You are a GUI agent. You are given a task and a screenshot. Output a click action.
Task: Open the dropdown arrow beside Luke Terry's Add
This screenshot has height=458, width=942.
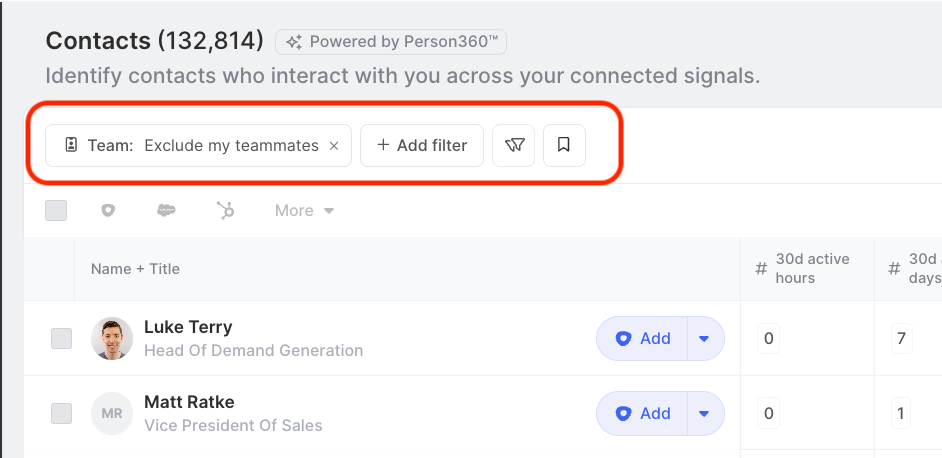pyautogui.click(x=705, y=338)
